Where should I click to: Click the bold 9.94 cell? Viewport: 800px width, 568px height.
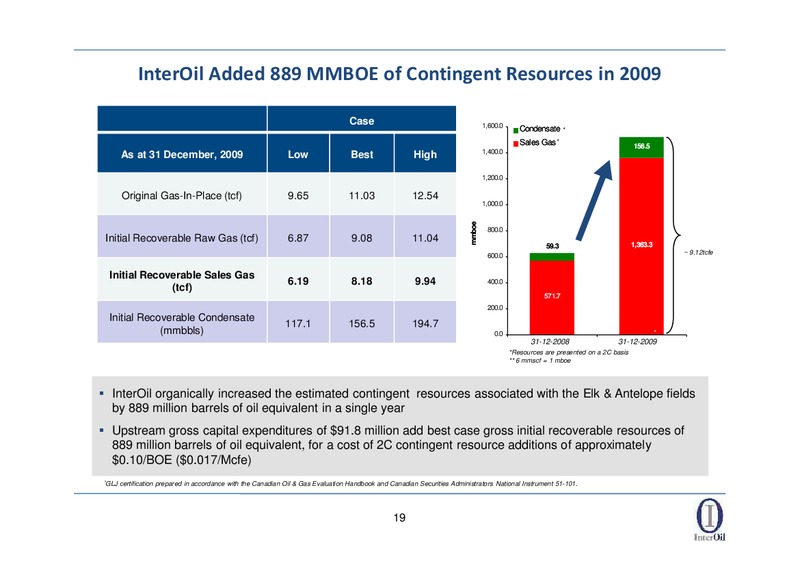click(x=425, y=281)
